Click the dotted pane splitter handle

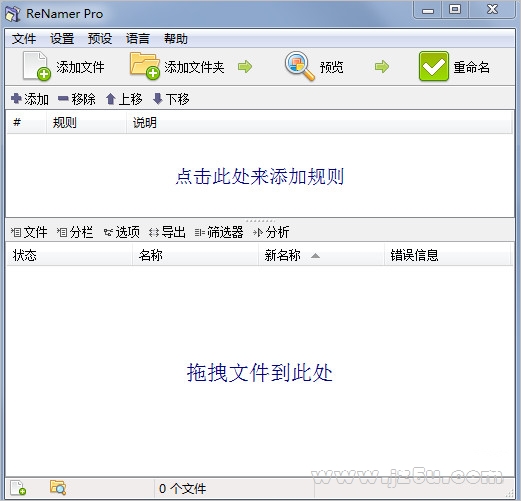pyautogui.click(x=260, y=221)
